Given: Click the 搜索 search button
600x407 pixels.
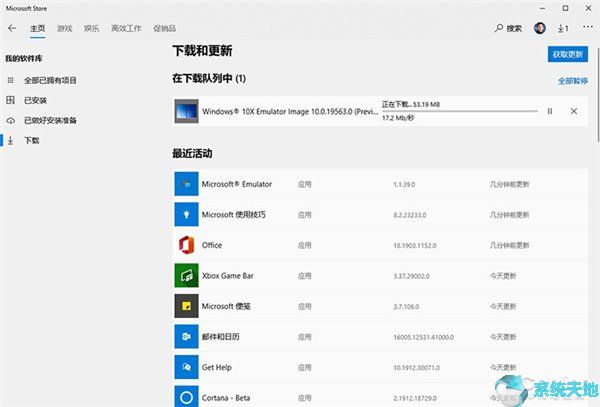Looking at the screenshot, I should pos(508,28).
